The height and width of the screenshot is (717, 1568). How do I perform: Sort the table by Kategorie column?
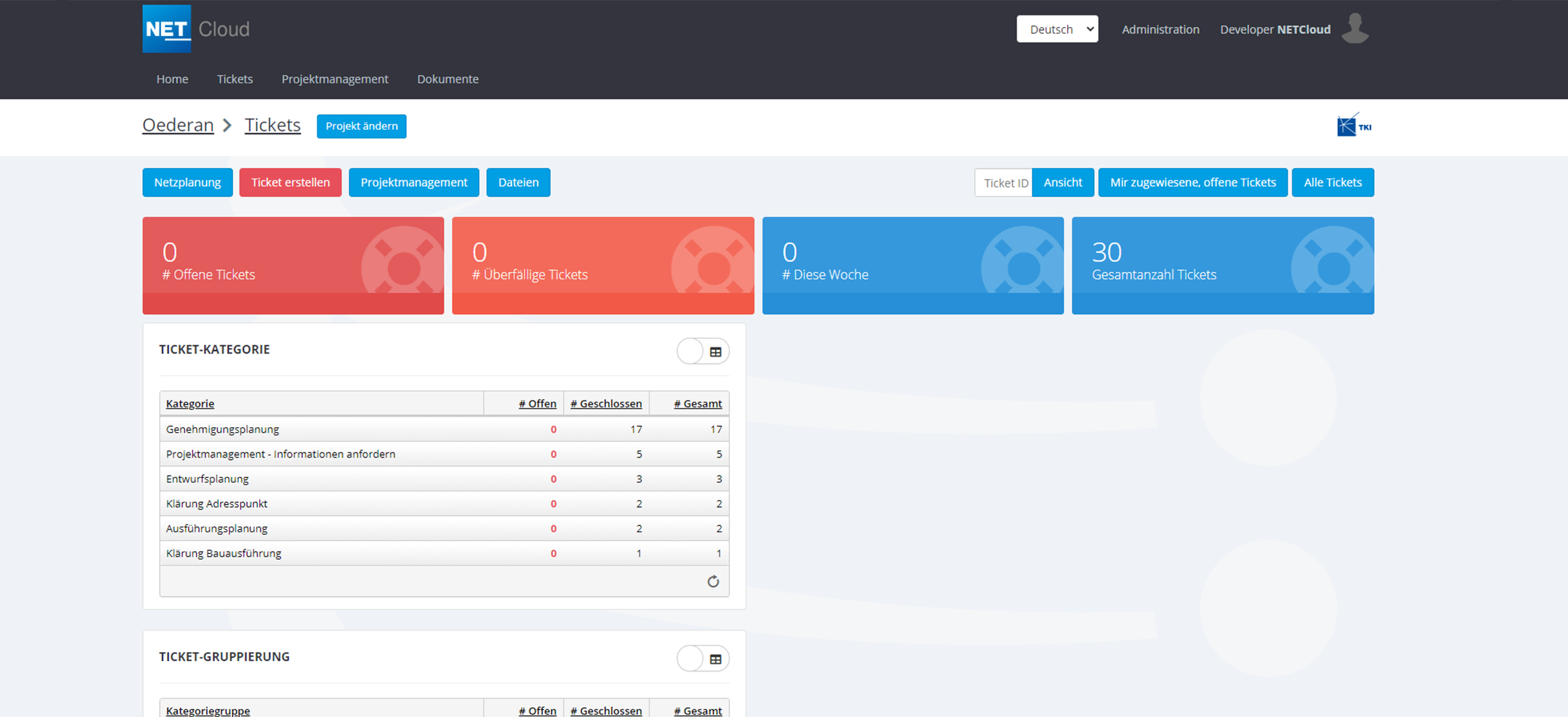[190, 403]
